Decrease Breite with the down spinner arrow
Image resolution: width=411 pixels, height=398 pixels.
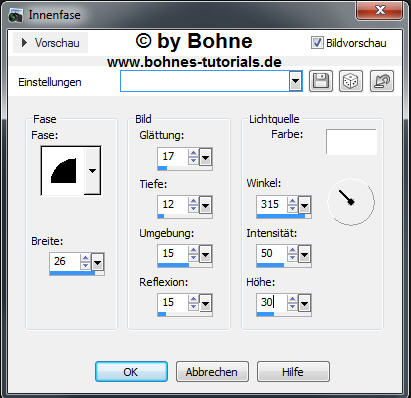tap(86, 265)
